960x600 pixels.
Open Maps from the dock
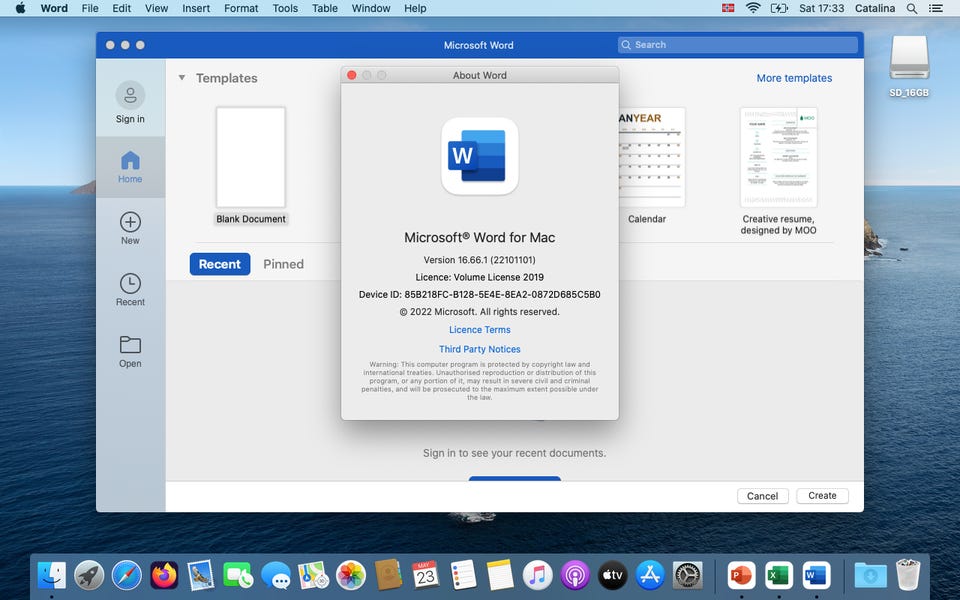click(313, 576)
